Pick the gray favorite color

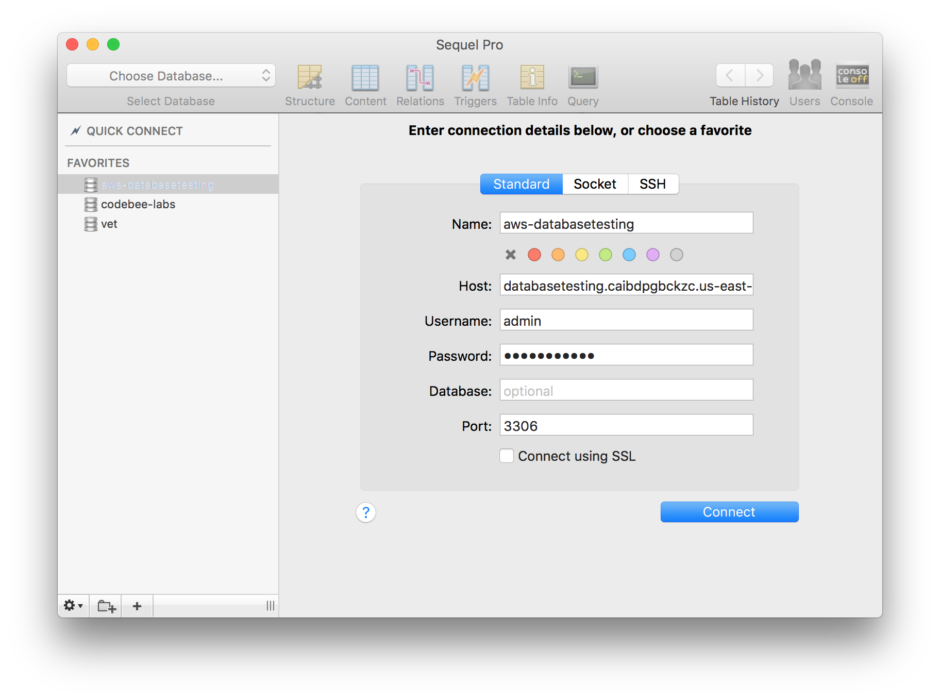tap(676, 255)
